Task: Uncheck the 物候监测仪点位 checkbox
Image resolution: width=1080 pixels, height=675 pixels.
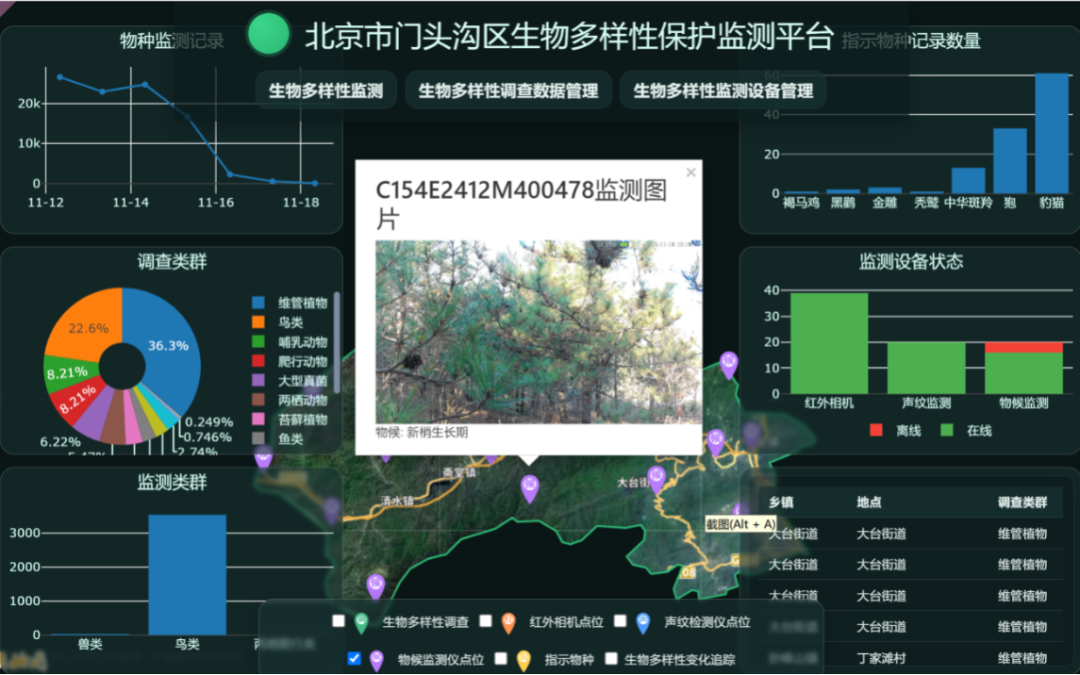Action: 354,658
